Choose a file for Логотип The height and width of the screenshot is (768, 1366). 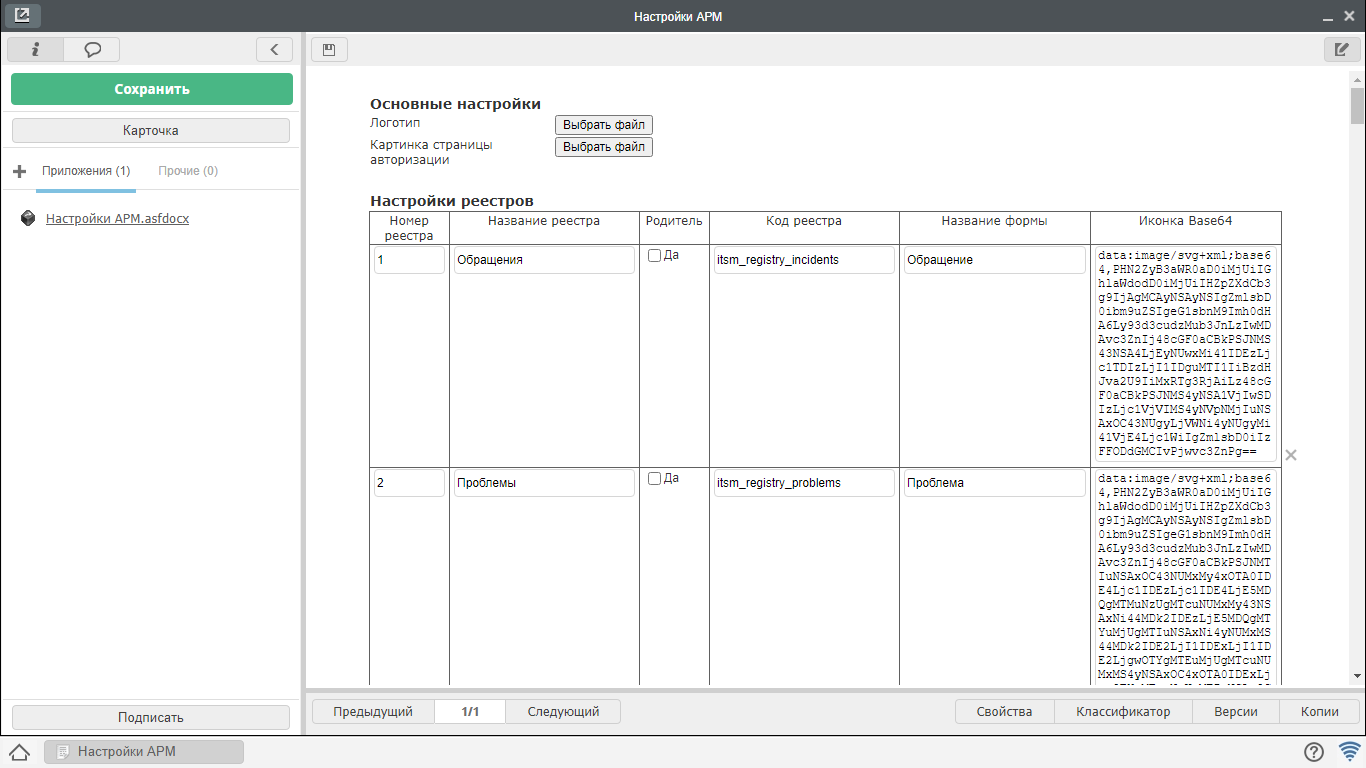pyautogui.click(x=604, y=125)
